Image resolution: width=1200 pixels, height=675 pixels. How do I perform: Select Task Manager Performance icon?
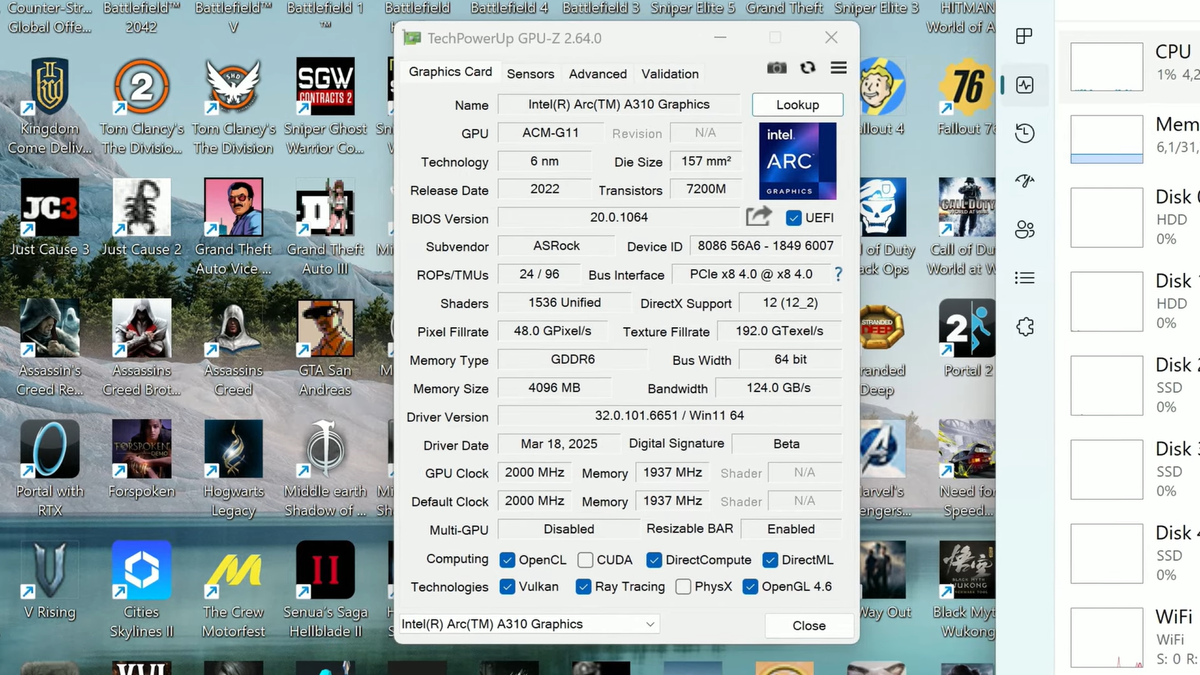[x=1024, y=85]
